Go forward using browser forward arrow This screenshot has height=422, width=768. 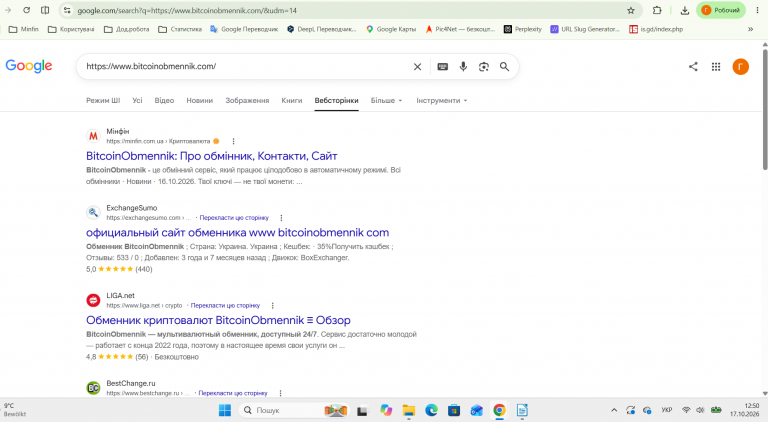(8, 10)
